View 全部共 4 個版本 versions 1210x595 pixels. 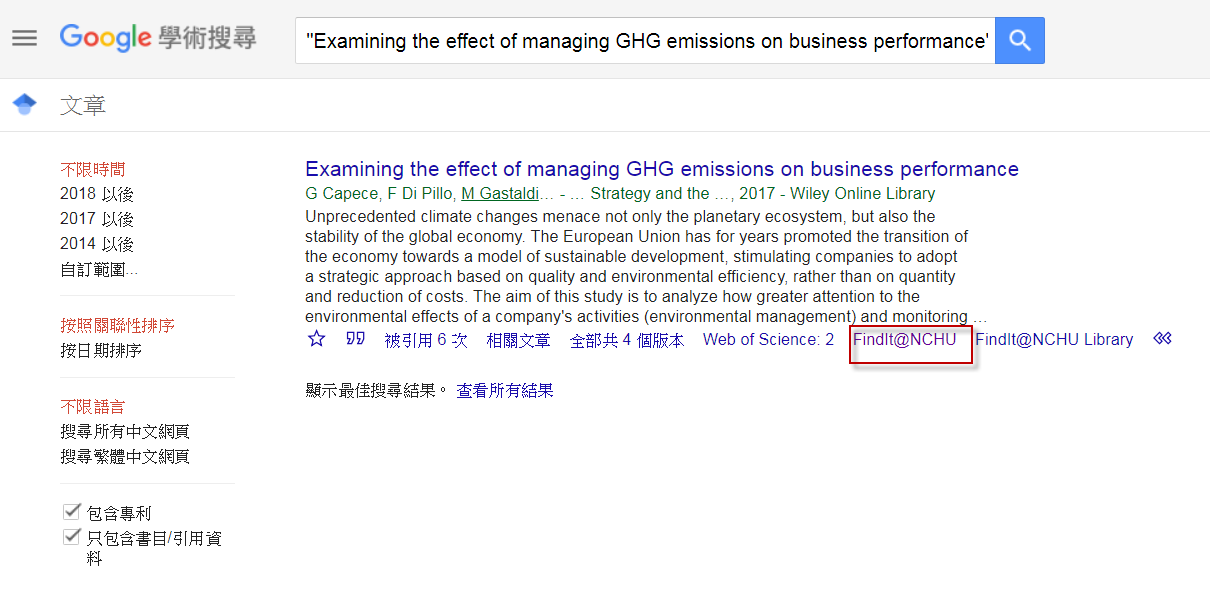627,340
